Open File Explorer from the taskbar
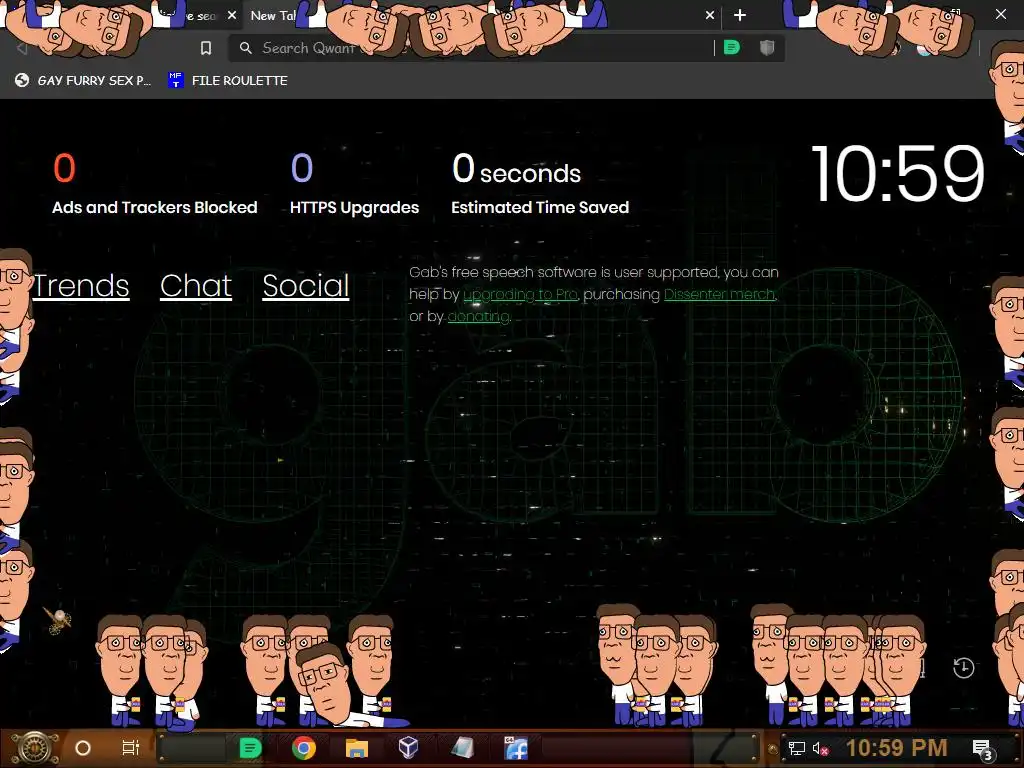The width and height of the screenshot is (1024, 768). point(357,748)
